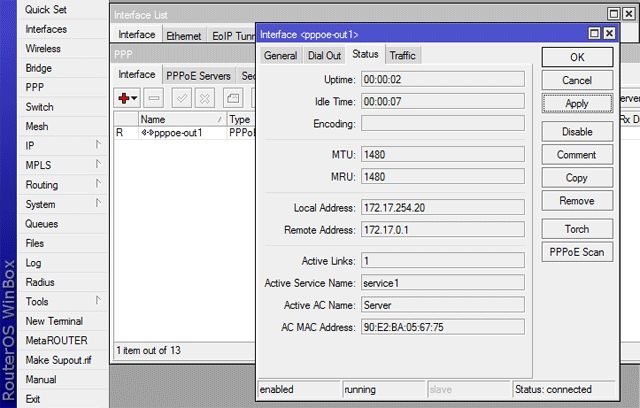Click the red plus add button
The image size is (640, 408).
tap(127, 98)
